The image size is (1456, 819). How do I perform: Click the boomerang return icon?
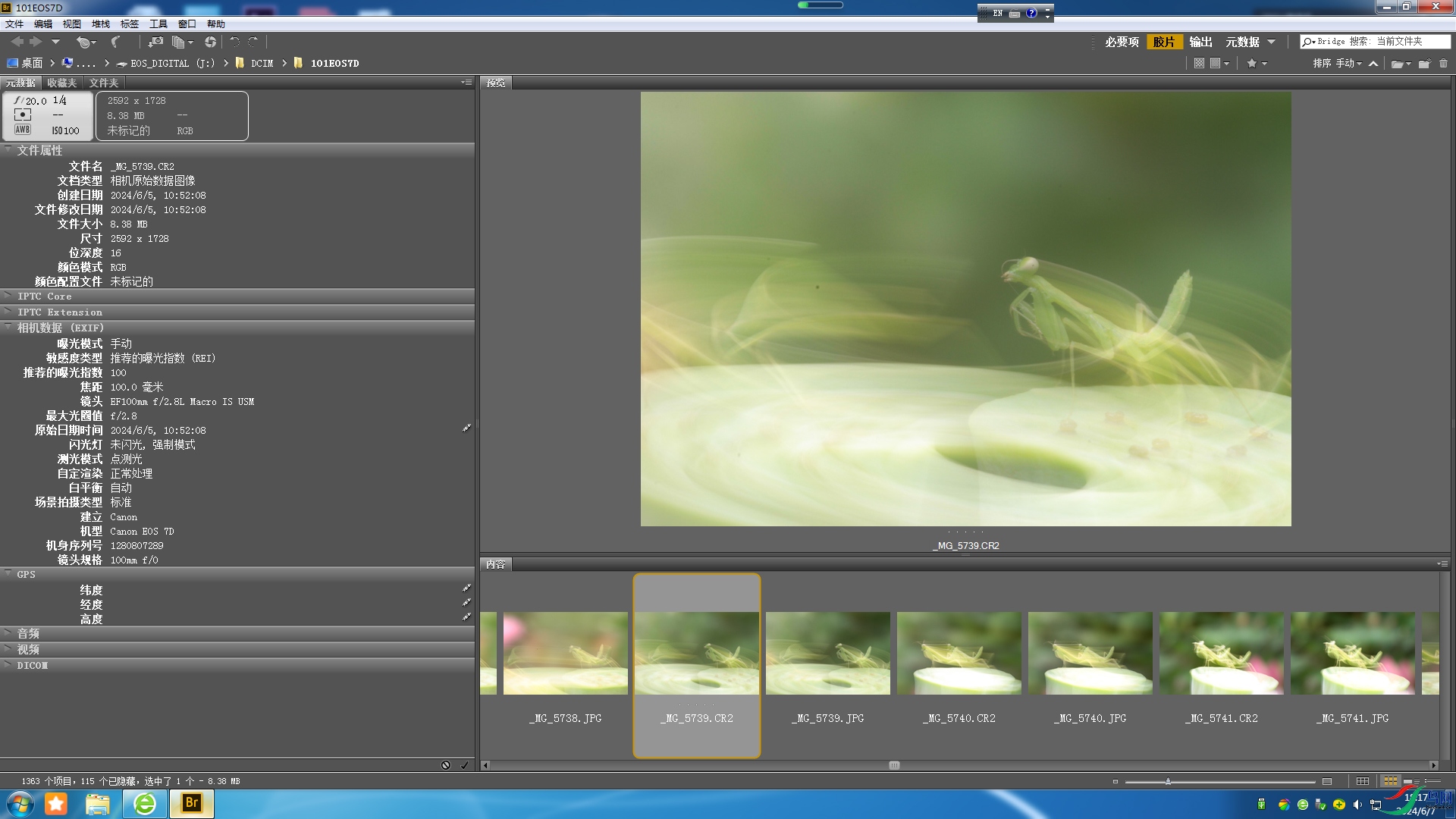pos(115,42)
